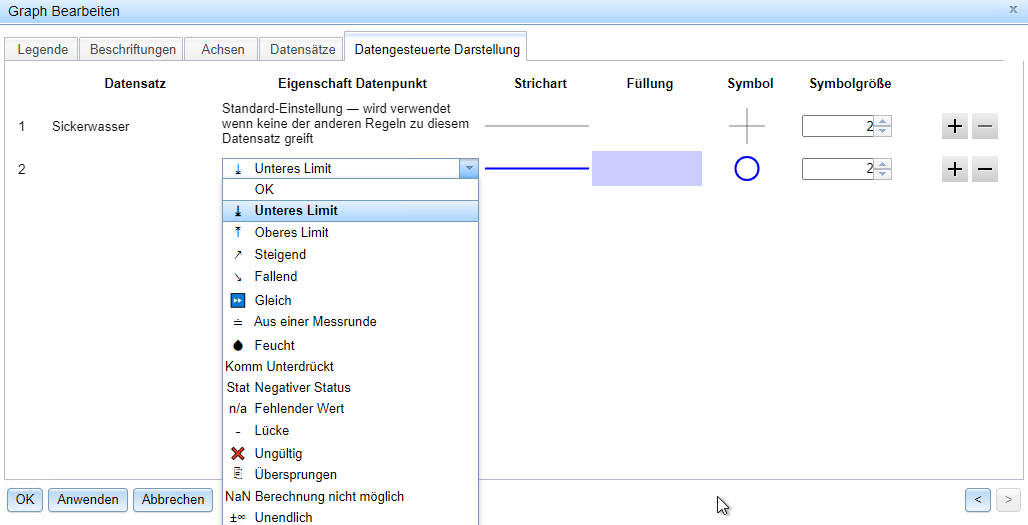Image resolution: width=1028 pixels, height=525 pixels.
Task: Select the blue Gleich icon
Action: click(x=237, y=300)
